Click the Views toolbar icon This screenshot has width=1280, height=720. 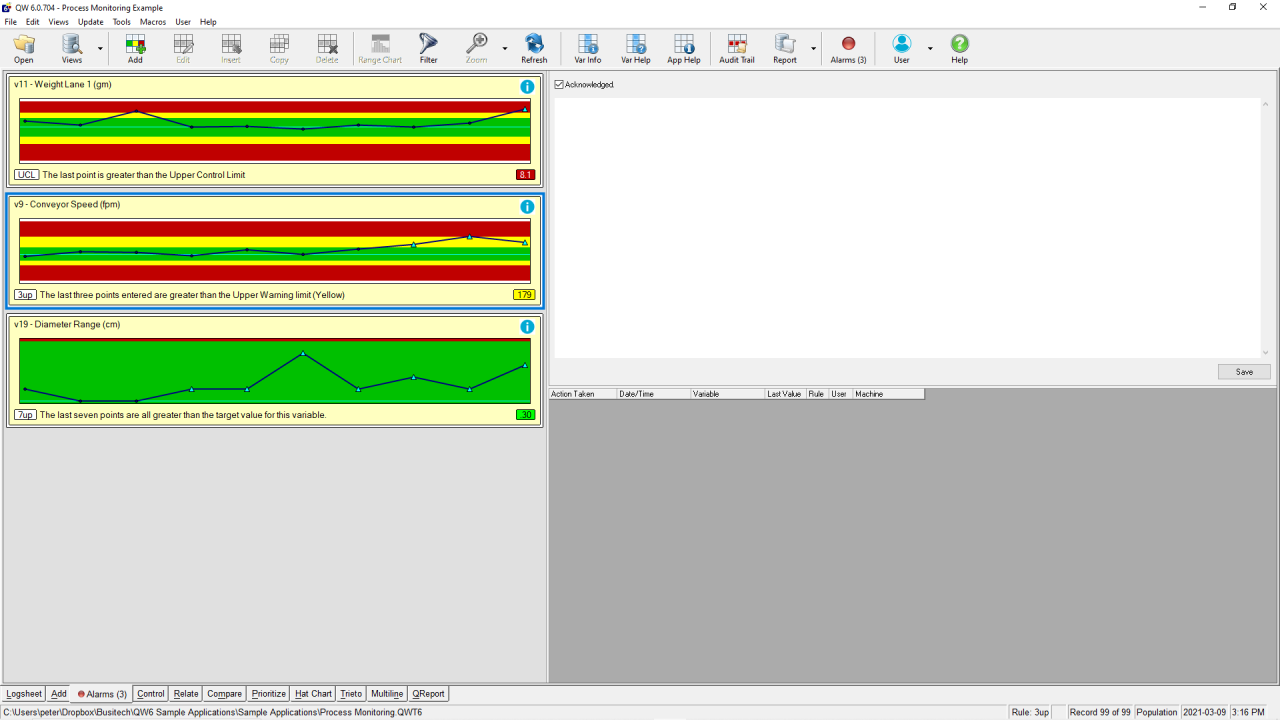click(x=72, y=48)
